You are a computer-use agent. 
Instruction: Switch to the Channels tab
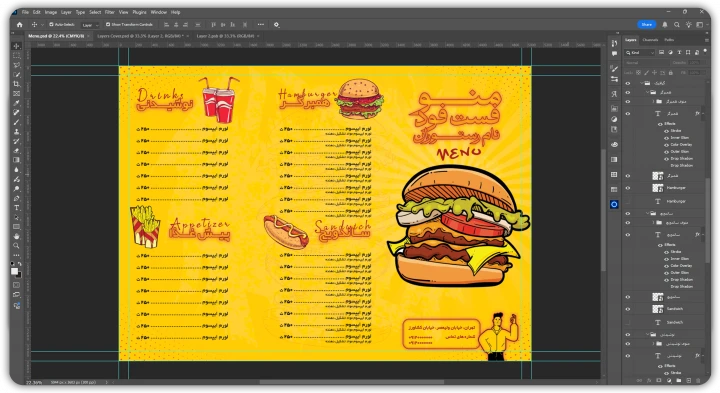coord(650,40)
